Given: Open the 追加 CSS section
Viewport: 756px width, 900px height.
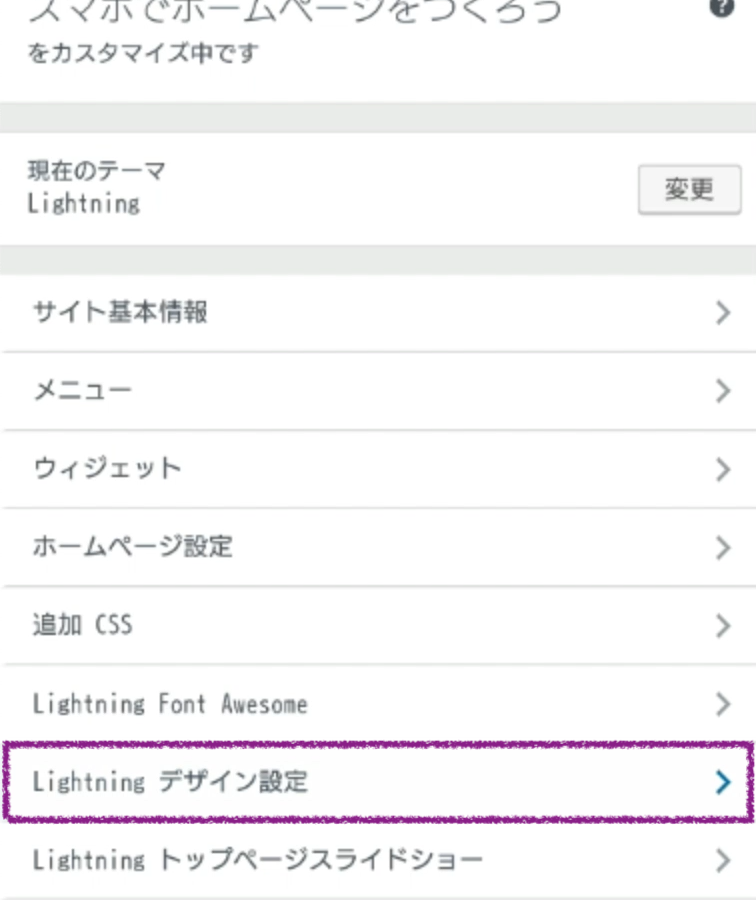Looking at the screenshot, I should point(82,626).
